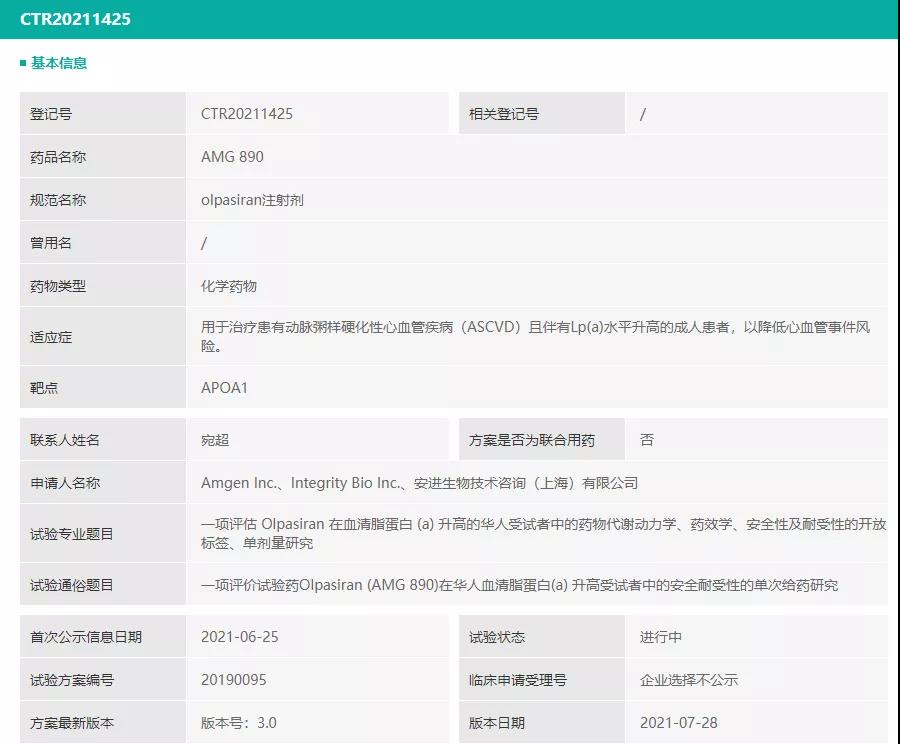Screen dimensions: 900x744
Task: Click the AMG 890 drug name value
Action: [x=232, y=157]
